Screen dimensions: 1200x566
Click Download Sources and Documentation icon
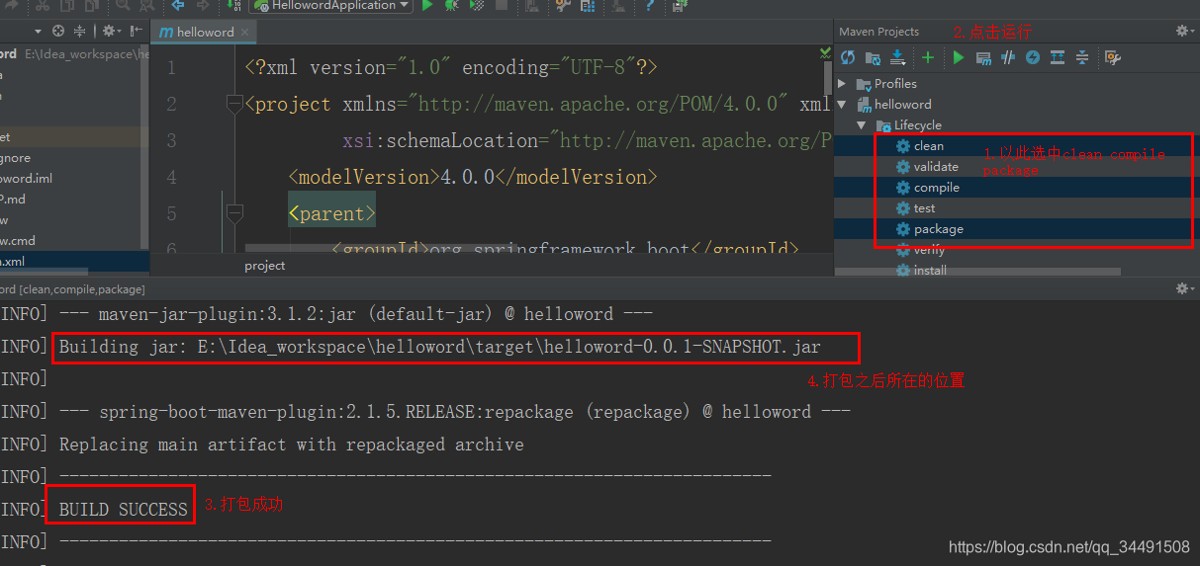(897, 57)
